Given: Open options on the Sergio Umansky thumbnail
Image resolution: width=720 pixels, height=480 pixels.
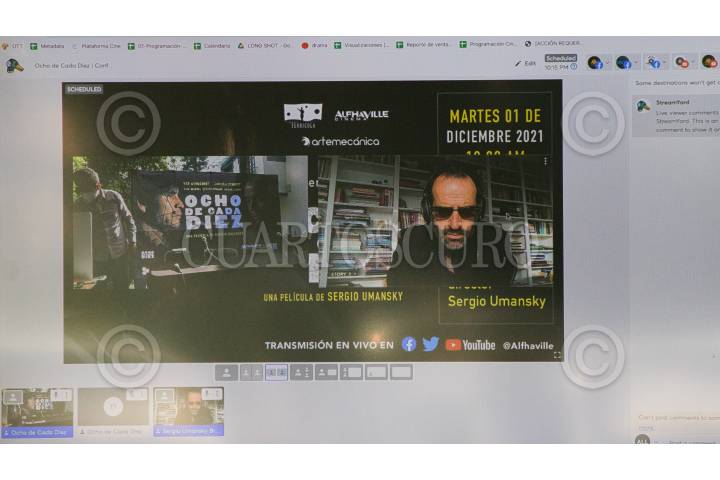Looking at the screenshot, I should point(217,395).
